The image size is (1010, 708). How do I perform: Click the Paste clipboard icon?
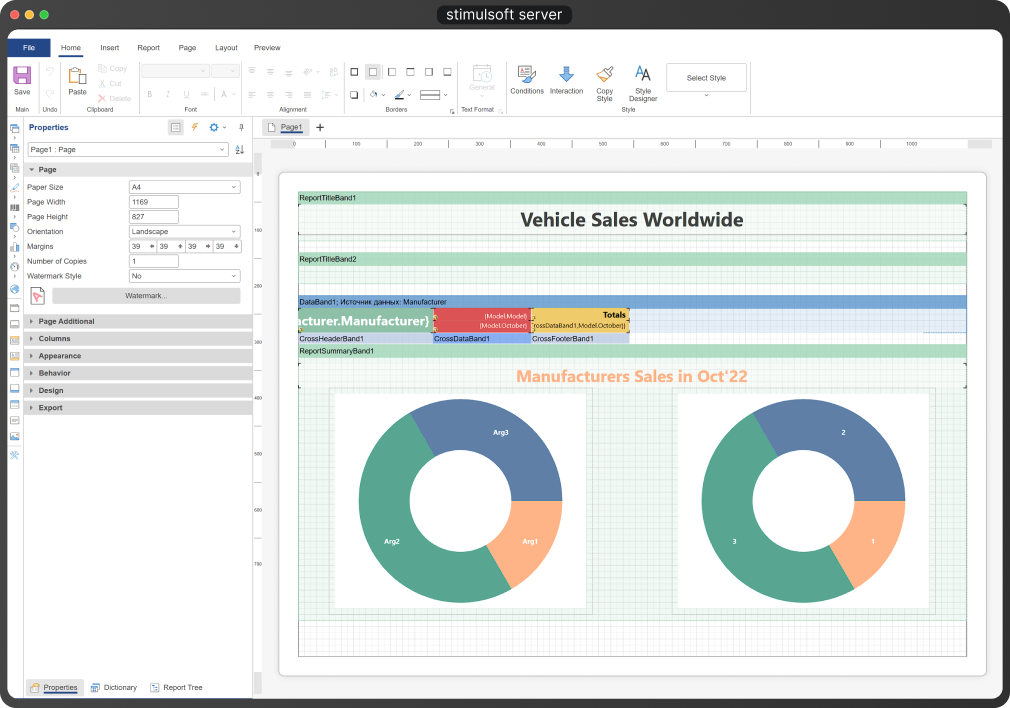tap(77, 76)
